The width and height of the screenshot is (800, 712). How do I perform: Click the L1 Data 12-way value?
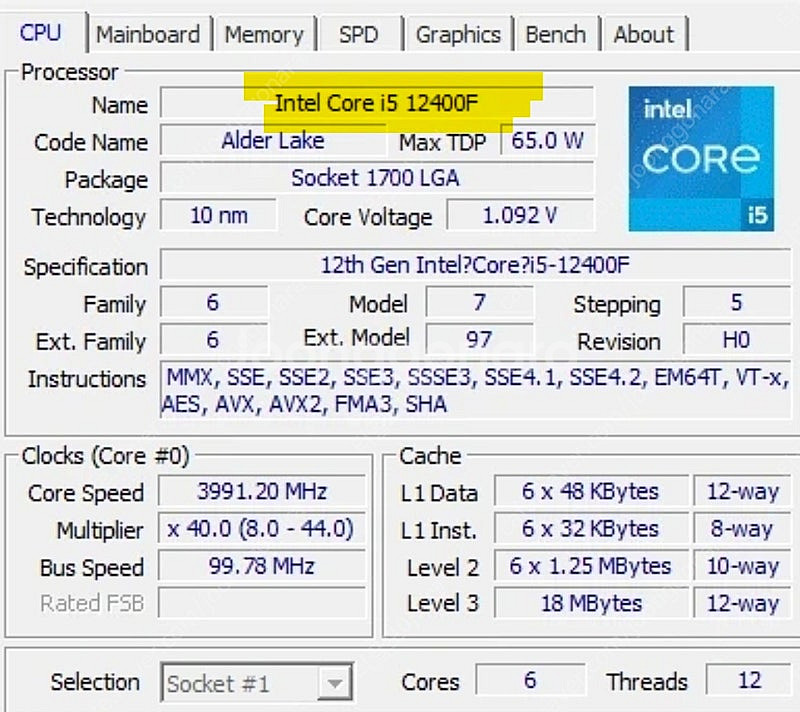click(743, 491)
